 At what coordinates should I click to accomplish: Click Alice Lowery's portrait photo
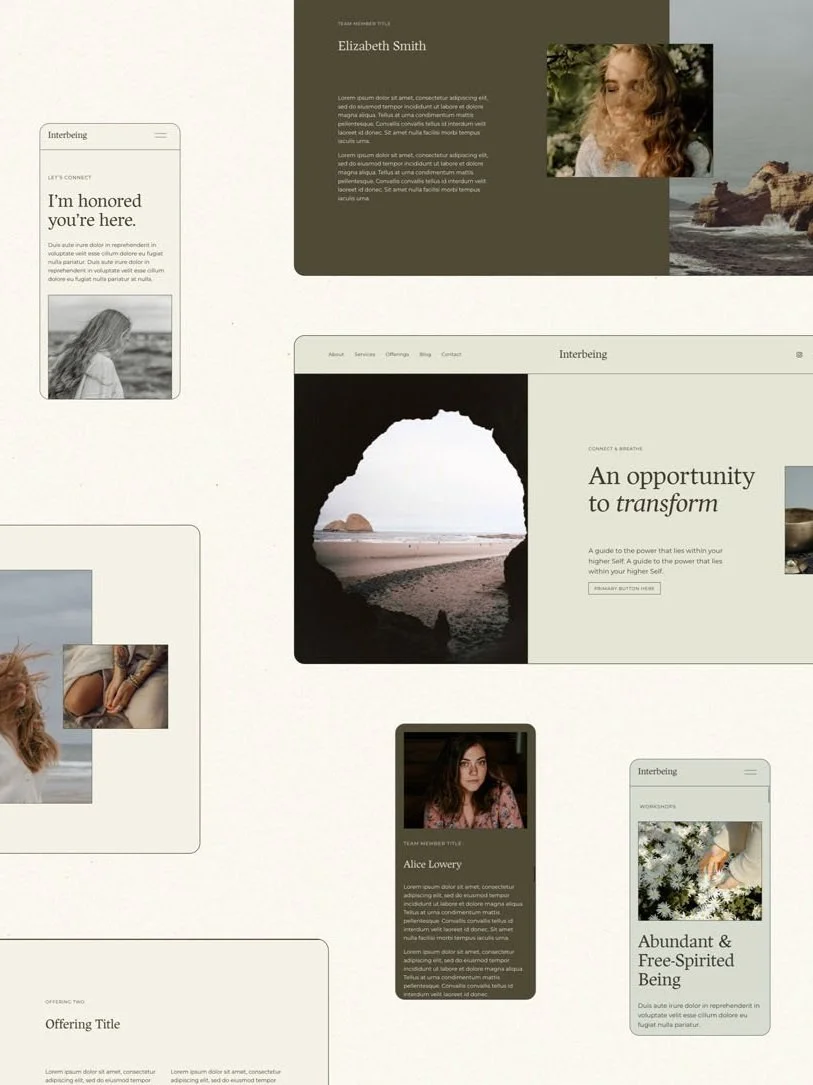point(465,778)
